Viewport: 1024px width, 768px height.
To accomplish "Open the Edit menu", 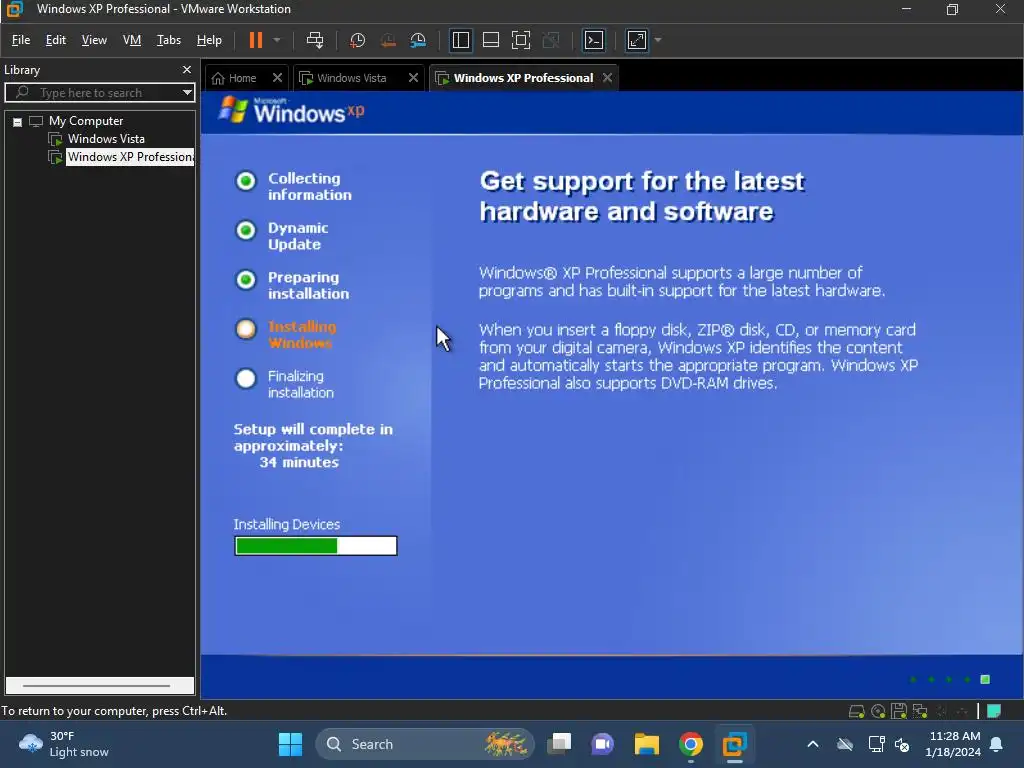I will coord(56,40).
